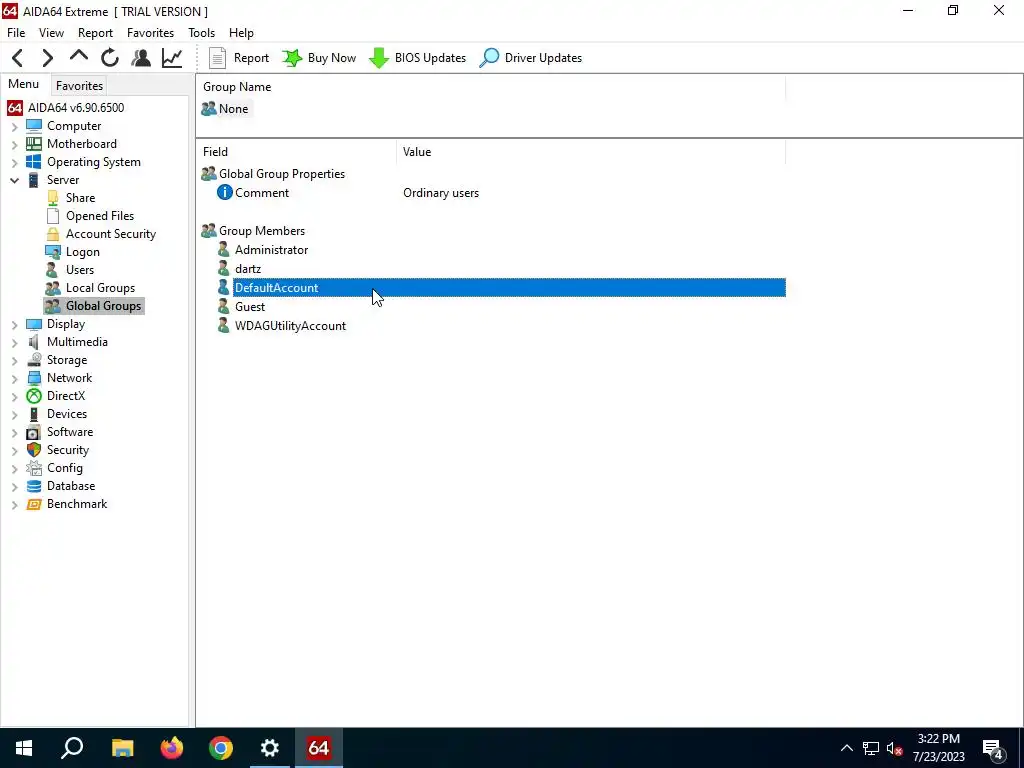This screenshot has width=1024, height=768.
Task: Open the Favorites menu
Action: (x=150, y=33)
